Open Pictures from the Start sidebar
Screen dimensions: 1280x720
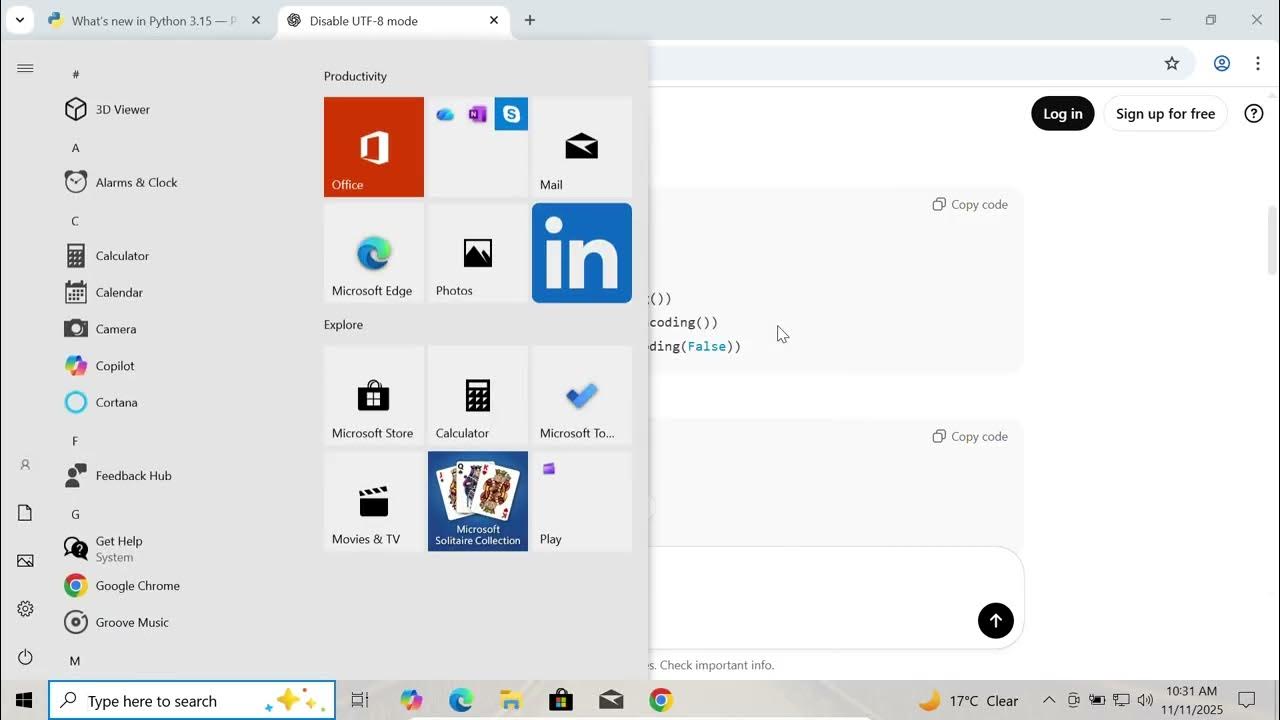click(26, 561)
